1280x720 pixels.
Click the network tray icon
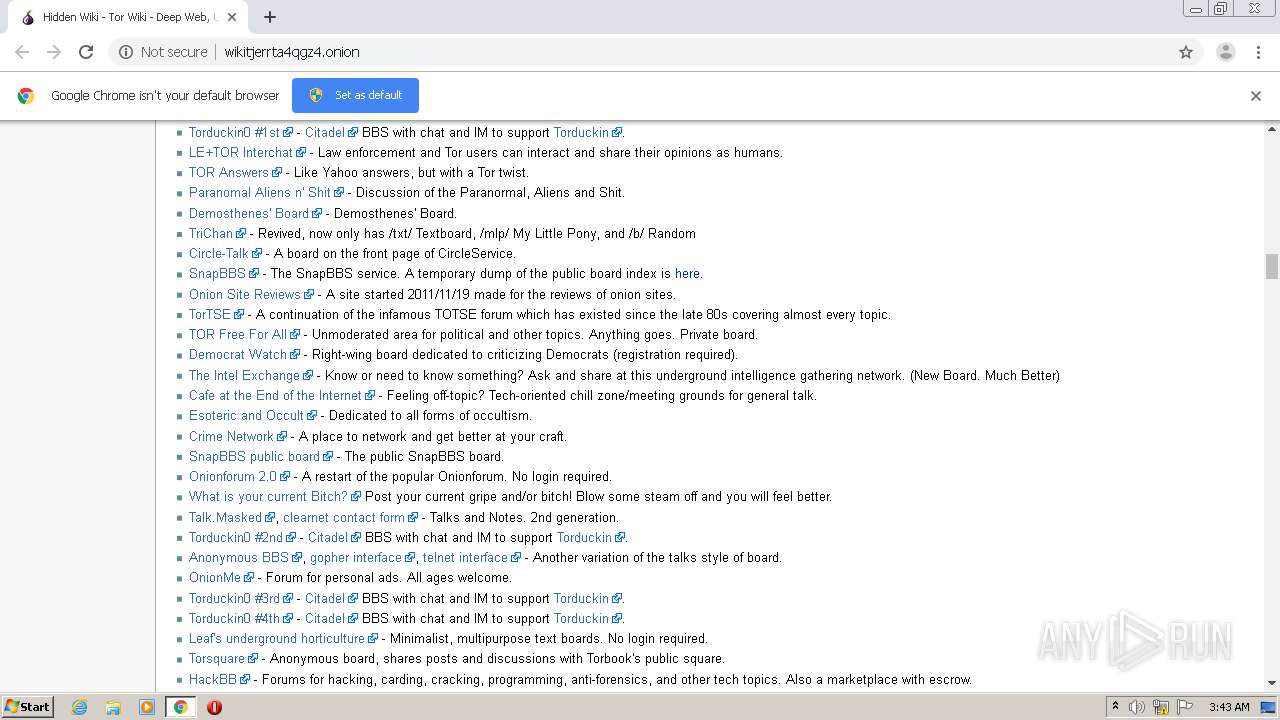tap(1160, 707)
